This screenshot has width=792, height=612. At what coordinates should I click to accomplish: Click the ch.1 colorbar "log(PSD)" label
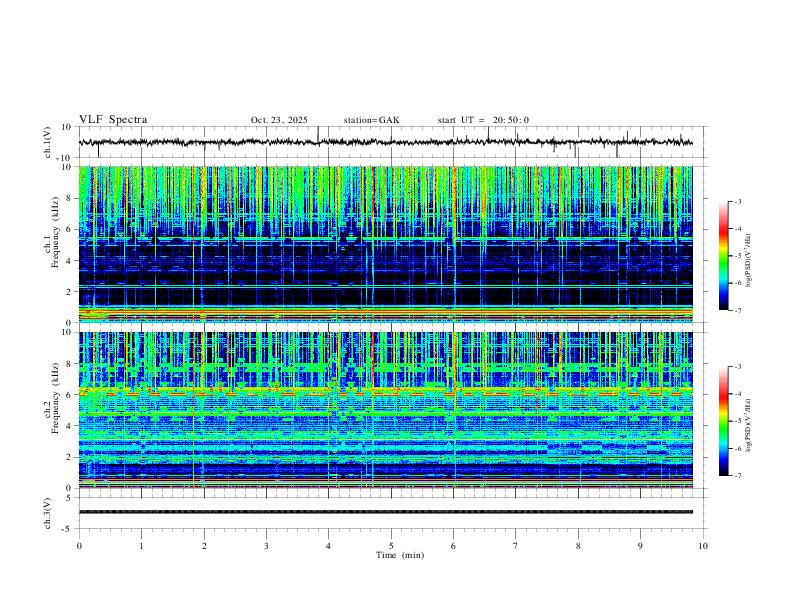point(750,261)
